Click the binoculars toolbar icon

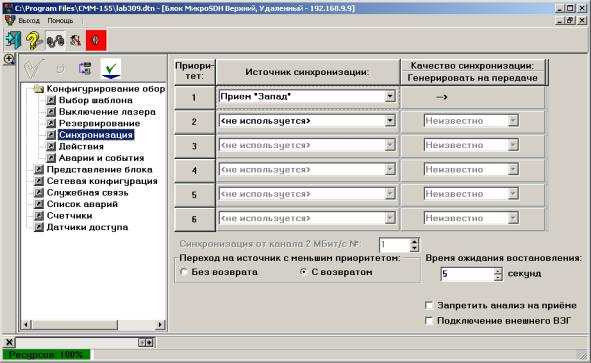point(55,40)
